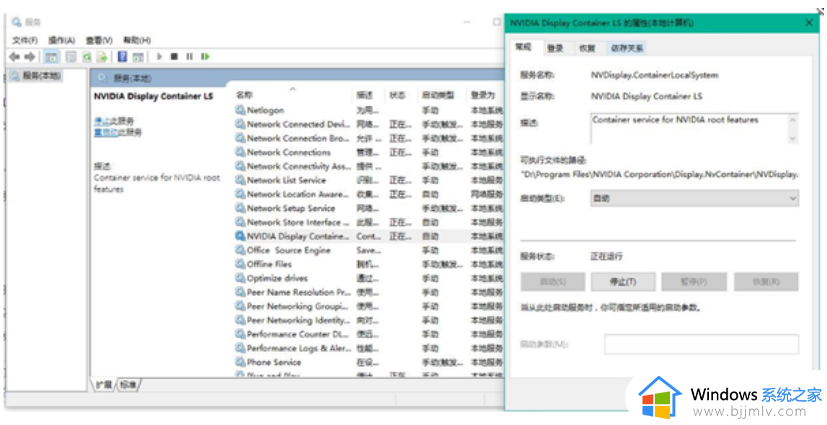Click the Back arrow in the Services toolbar
Viewport: 827px width, 425px height.
coord(14,56)
